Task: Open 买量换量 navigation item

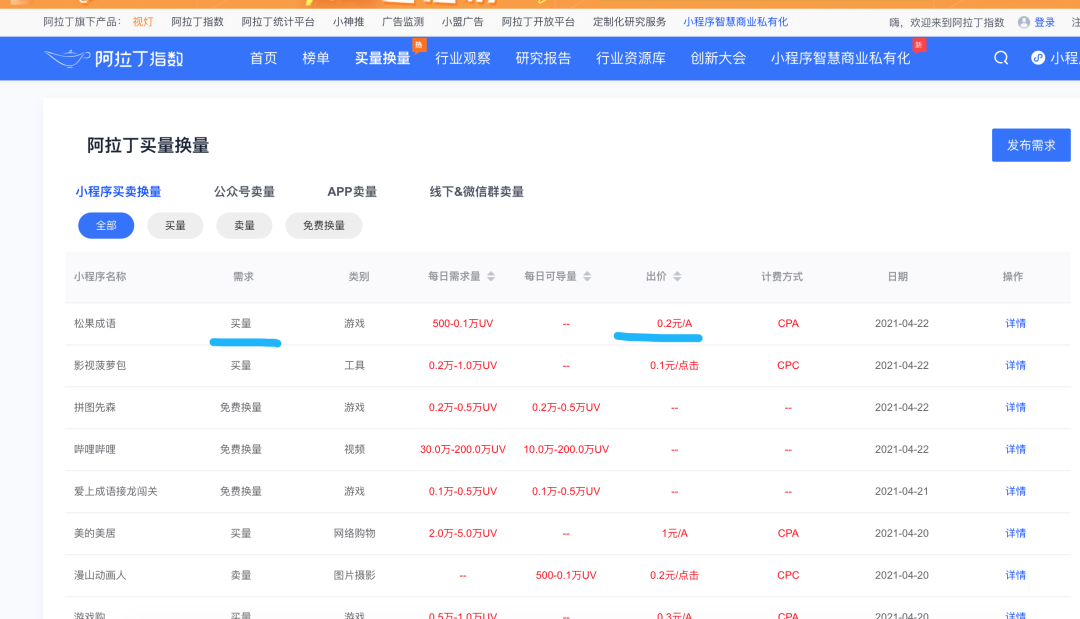Action: [382, 59]
